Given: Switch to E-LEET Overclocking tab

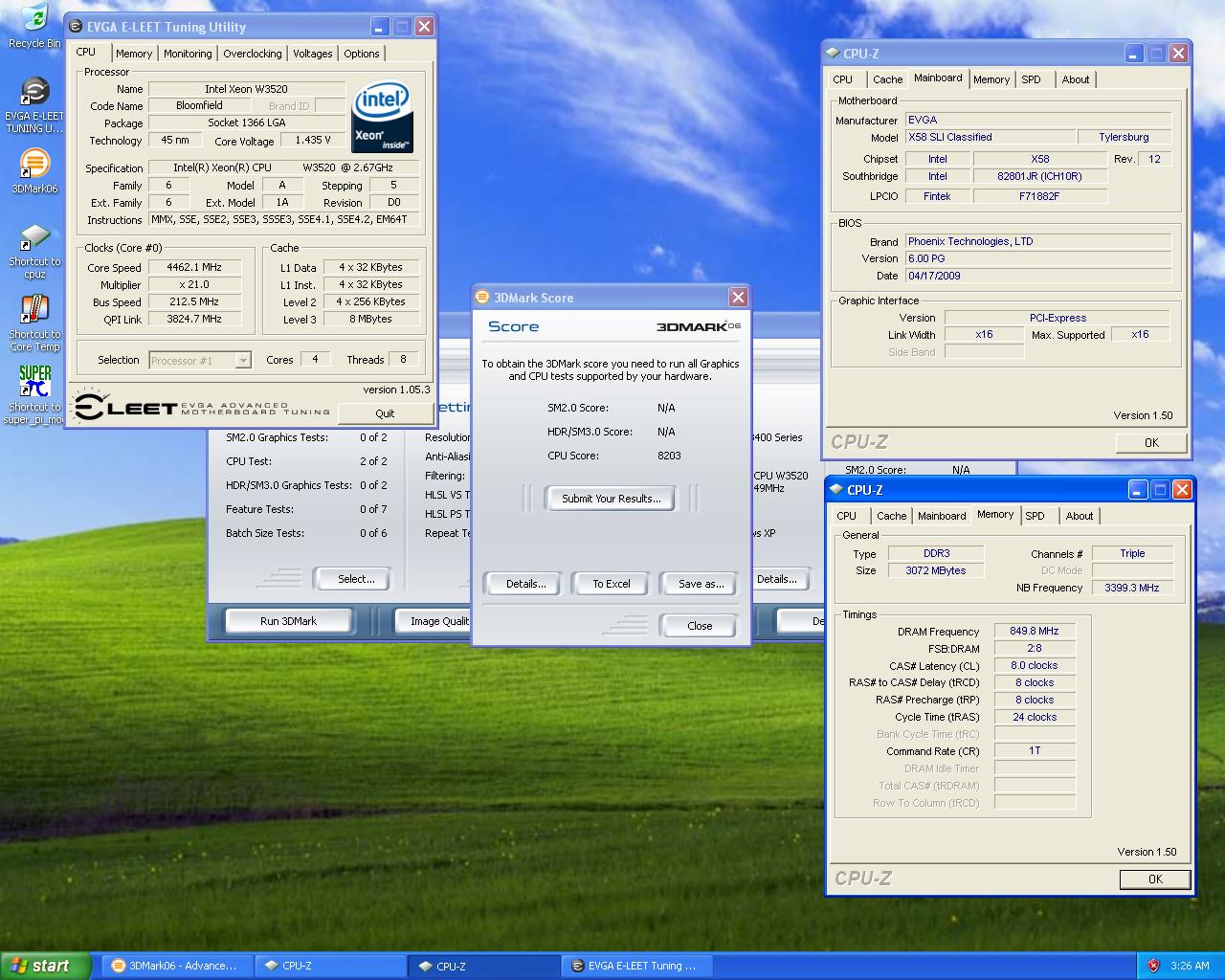Looking at the screenshot, I should [x=253, y=54].
